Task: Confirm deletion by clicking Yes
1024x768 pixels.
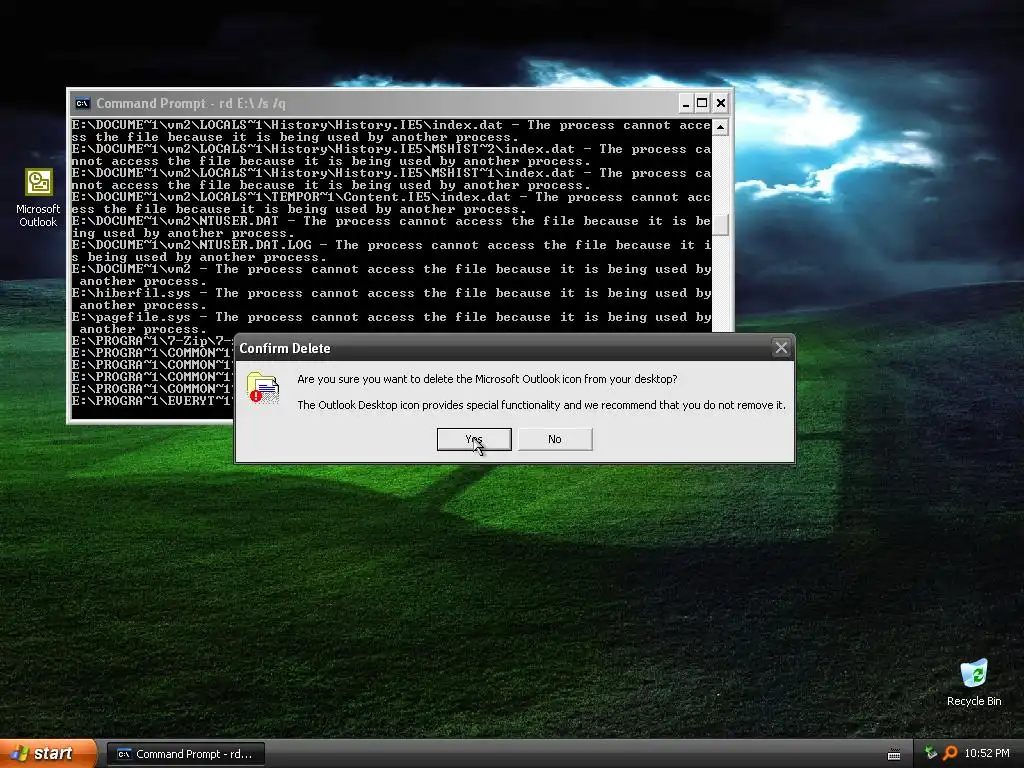Action: click(473, 440)
